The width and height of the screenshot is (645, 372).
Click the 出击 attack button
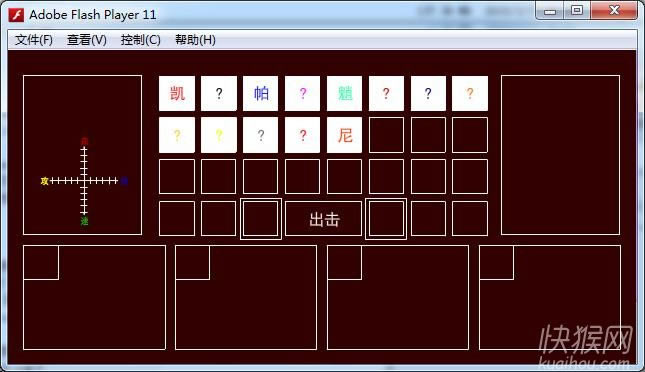point(323,219)
